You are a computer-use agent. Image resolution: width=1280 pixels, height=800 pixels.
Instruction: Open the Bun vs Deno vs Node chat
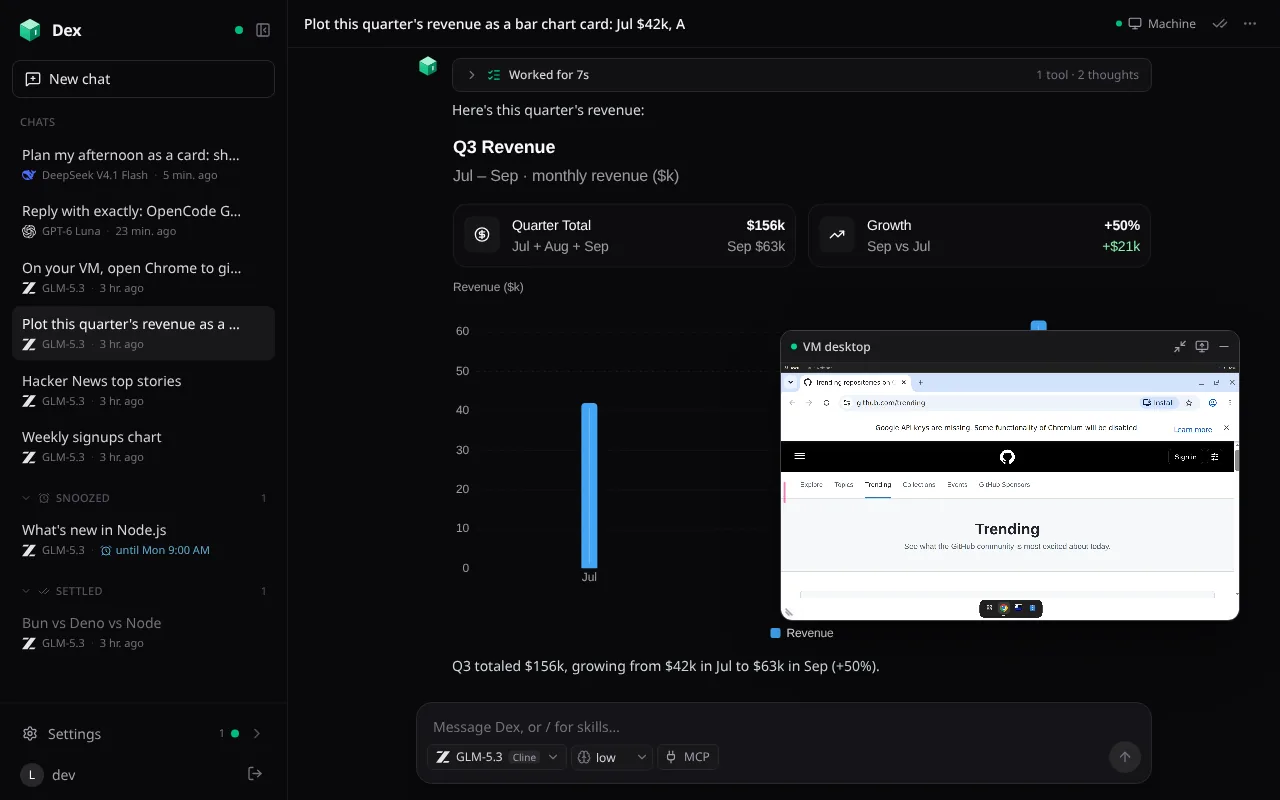point(143,632)
